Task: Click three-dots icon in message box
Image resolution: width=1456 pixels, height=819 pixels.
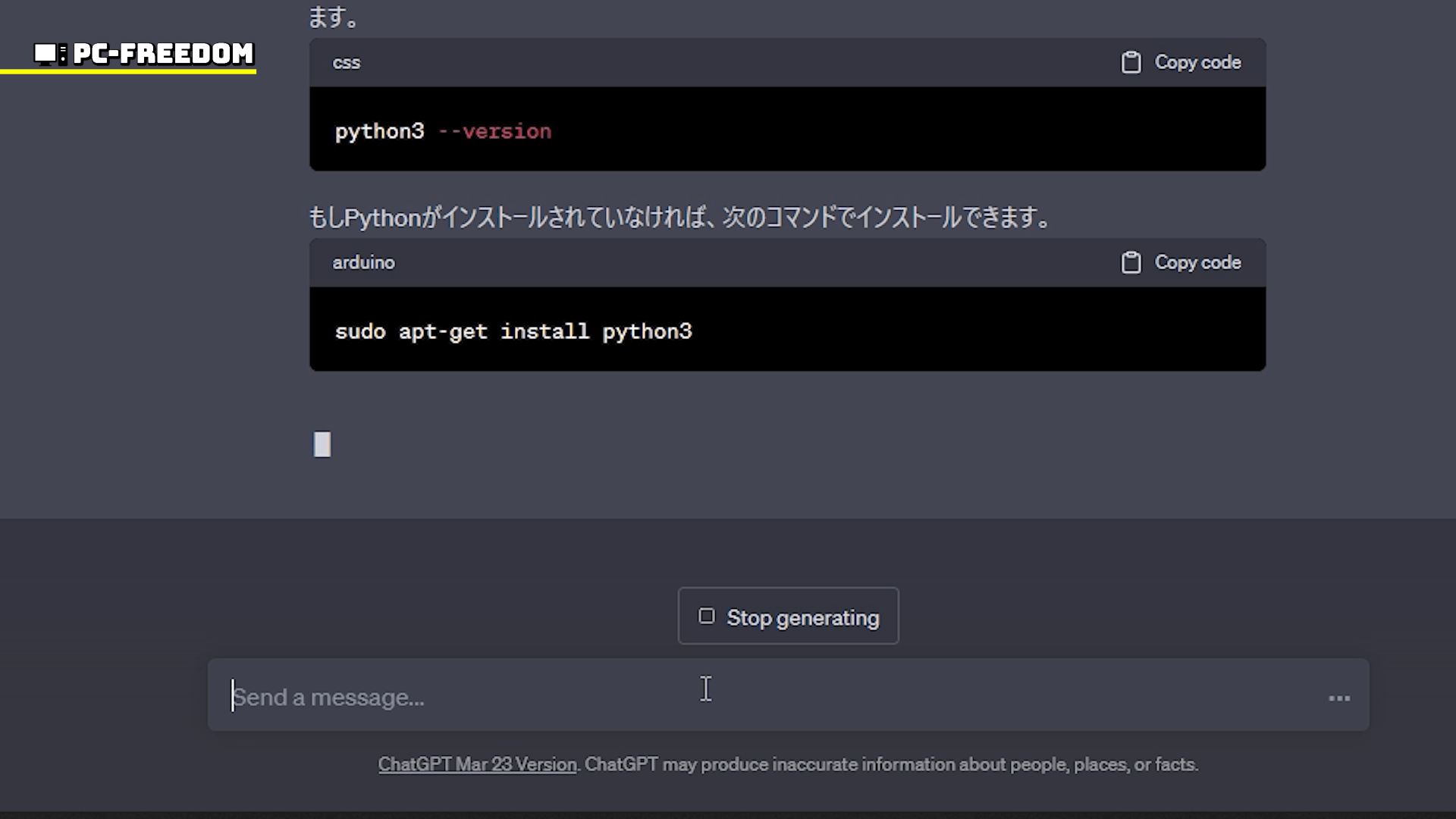Action: click(x=1339, y=698)
